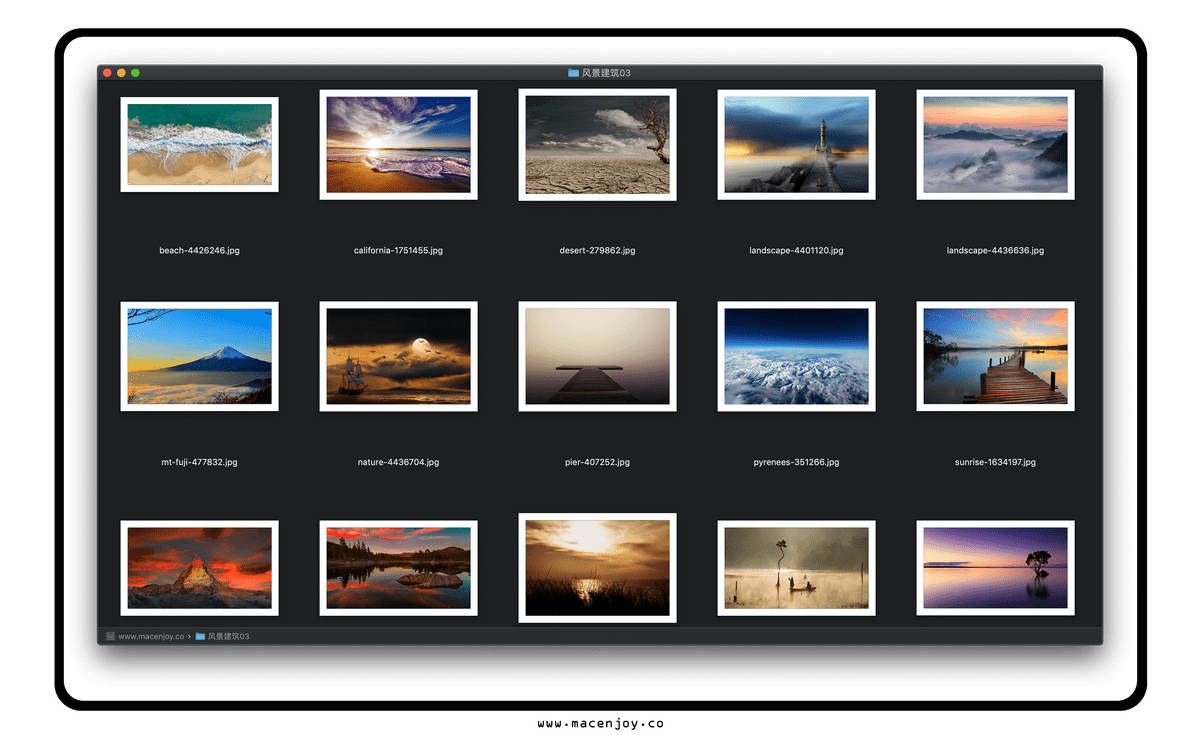Image resolution: width=1200 pixels, height=735 pixels.
Task: Select the pier-407252.jpg foggy dock thumbnail
Action: pyautogui.click(x=597, y=356)
